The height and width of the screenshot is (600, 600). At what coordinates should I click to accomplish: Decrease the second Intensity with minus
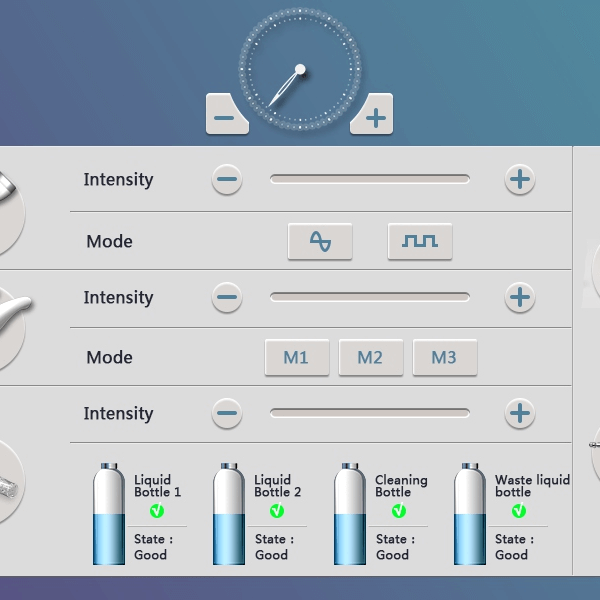click(x=227, y=297)
